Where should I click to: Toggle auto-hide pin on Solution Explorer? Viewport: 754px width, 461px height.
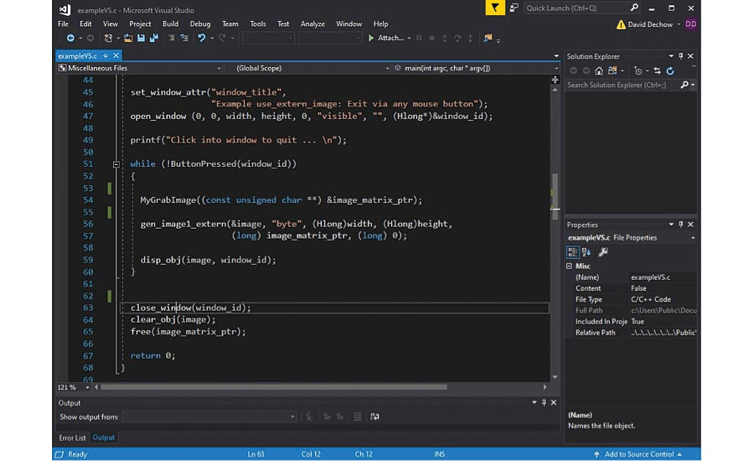(x=681, y=56)
